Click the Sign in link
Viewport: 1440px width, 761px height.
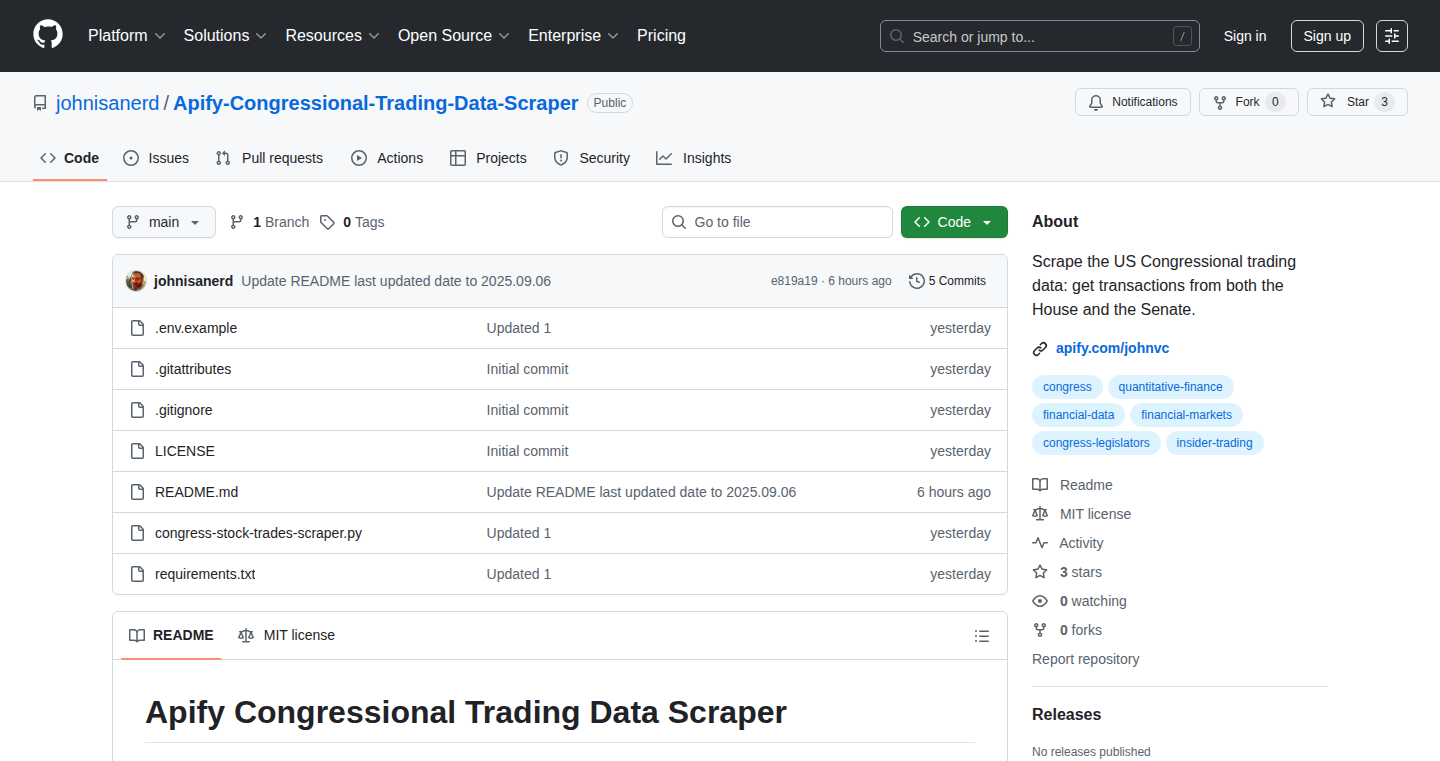coord(1245,36)
